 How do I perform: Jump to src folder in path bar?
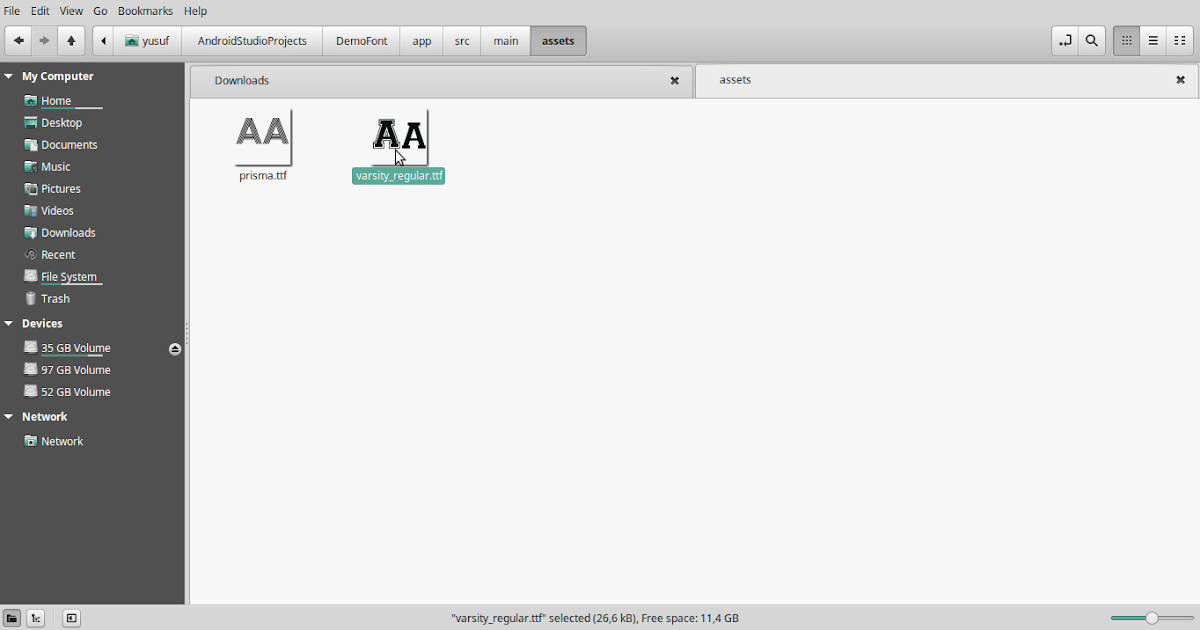click(x=462, y=41)
